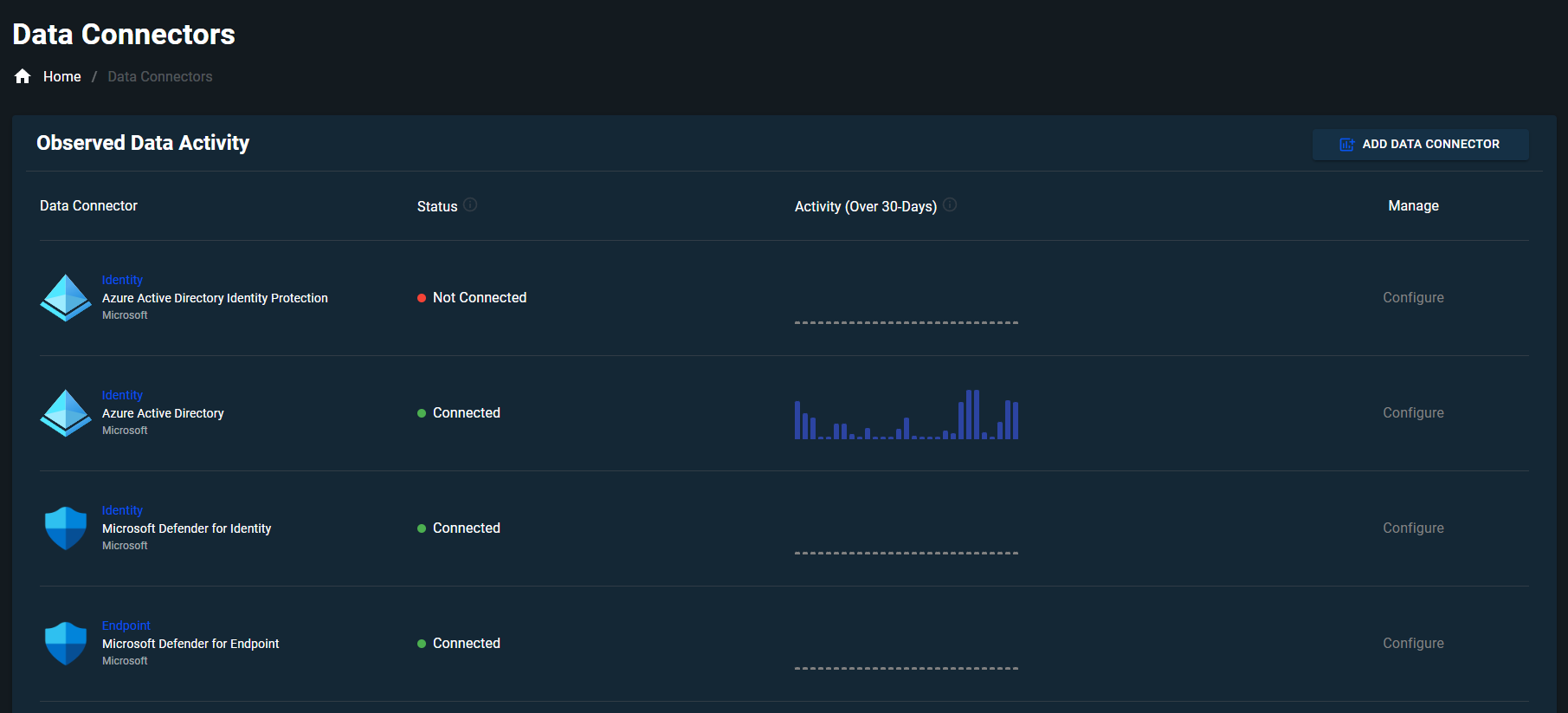Open Configure for the Azure Active Directory row
This screenshot has width=1568, height=713.
click(1413, 412)
